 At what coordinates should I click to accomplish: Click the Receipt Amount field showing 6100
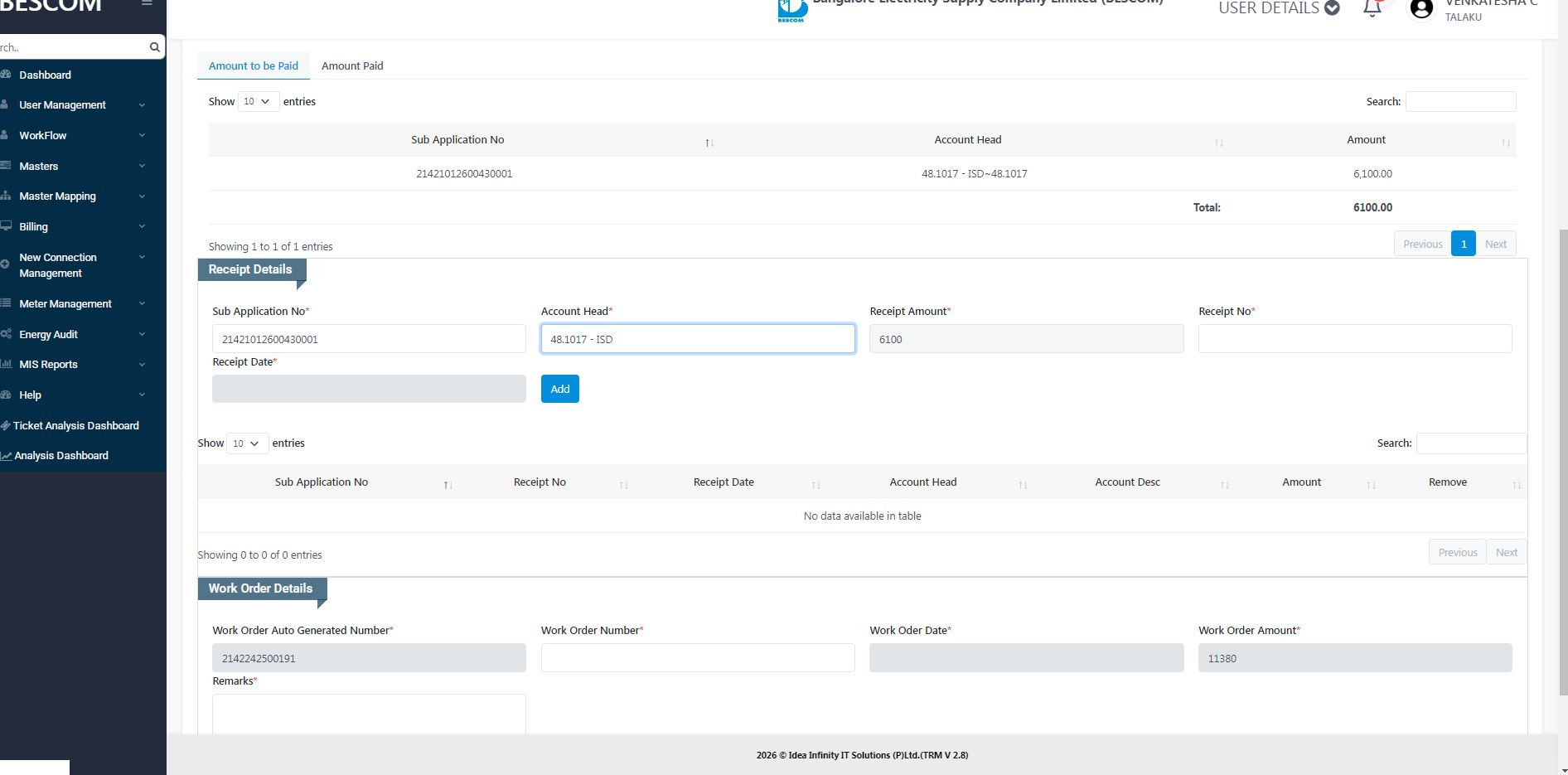click(x=1027, y=339)
